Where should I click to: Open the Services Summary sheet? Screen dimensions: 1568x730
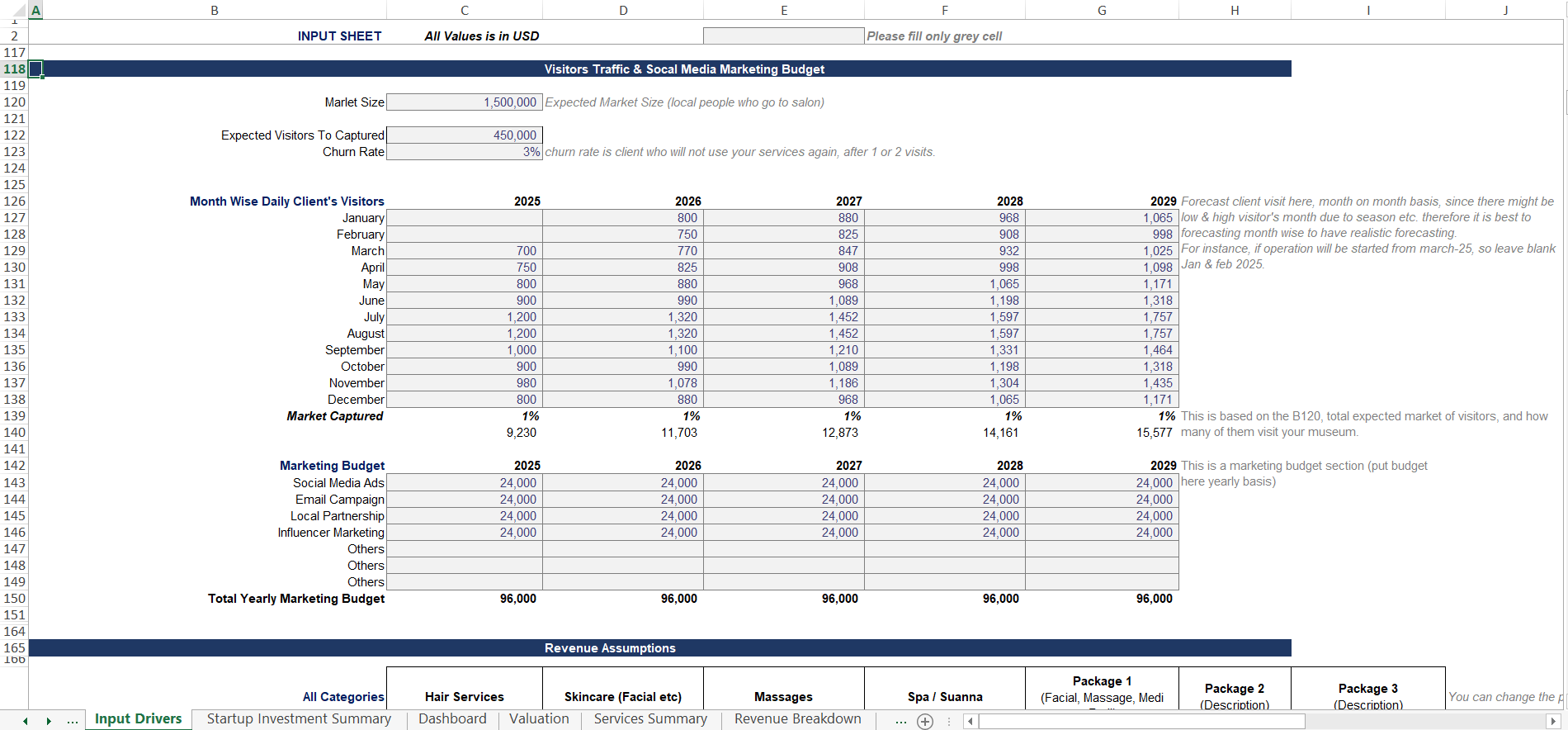point(650,719)
